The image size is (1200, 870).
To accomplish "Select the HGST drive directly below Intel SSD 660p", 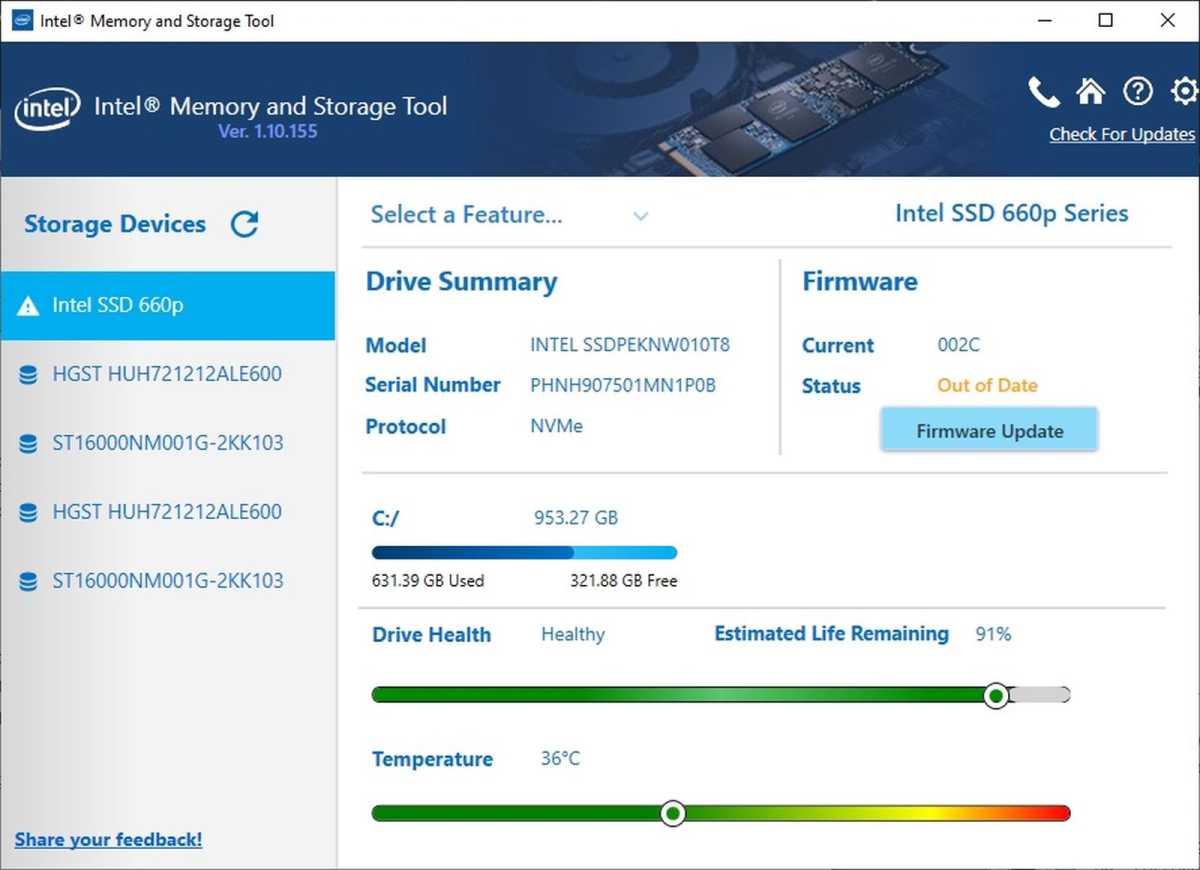I will pyautogui.click(x=168, y=374).
